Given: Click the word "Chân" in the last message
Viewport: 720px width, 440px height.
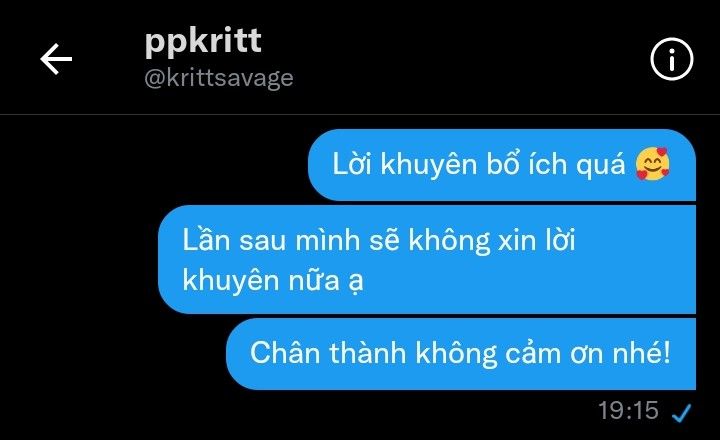Looking at the screenshot, I should coord(283,353).
